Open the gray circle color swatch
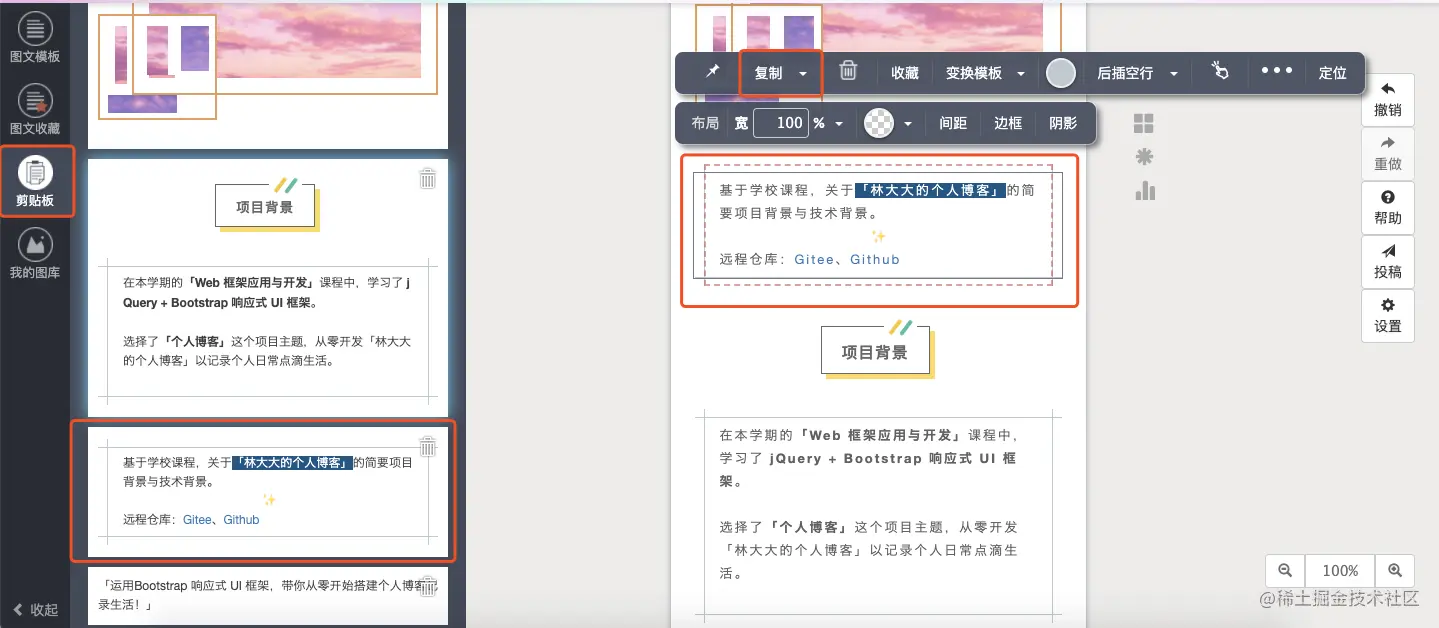 (1060, 73)
